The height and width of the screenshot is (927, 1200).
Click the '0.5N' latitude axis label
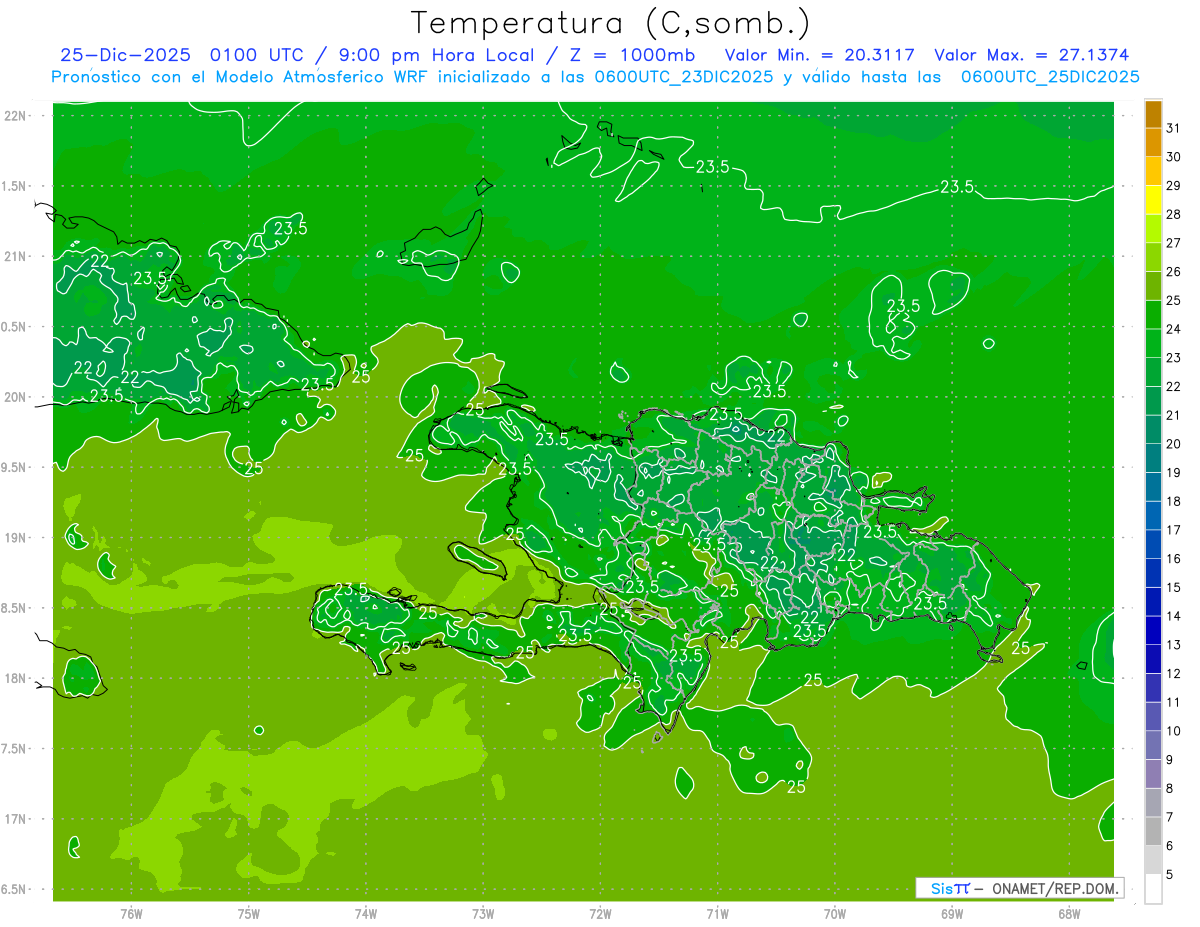click(15, 327)
